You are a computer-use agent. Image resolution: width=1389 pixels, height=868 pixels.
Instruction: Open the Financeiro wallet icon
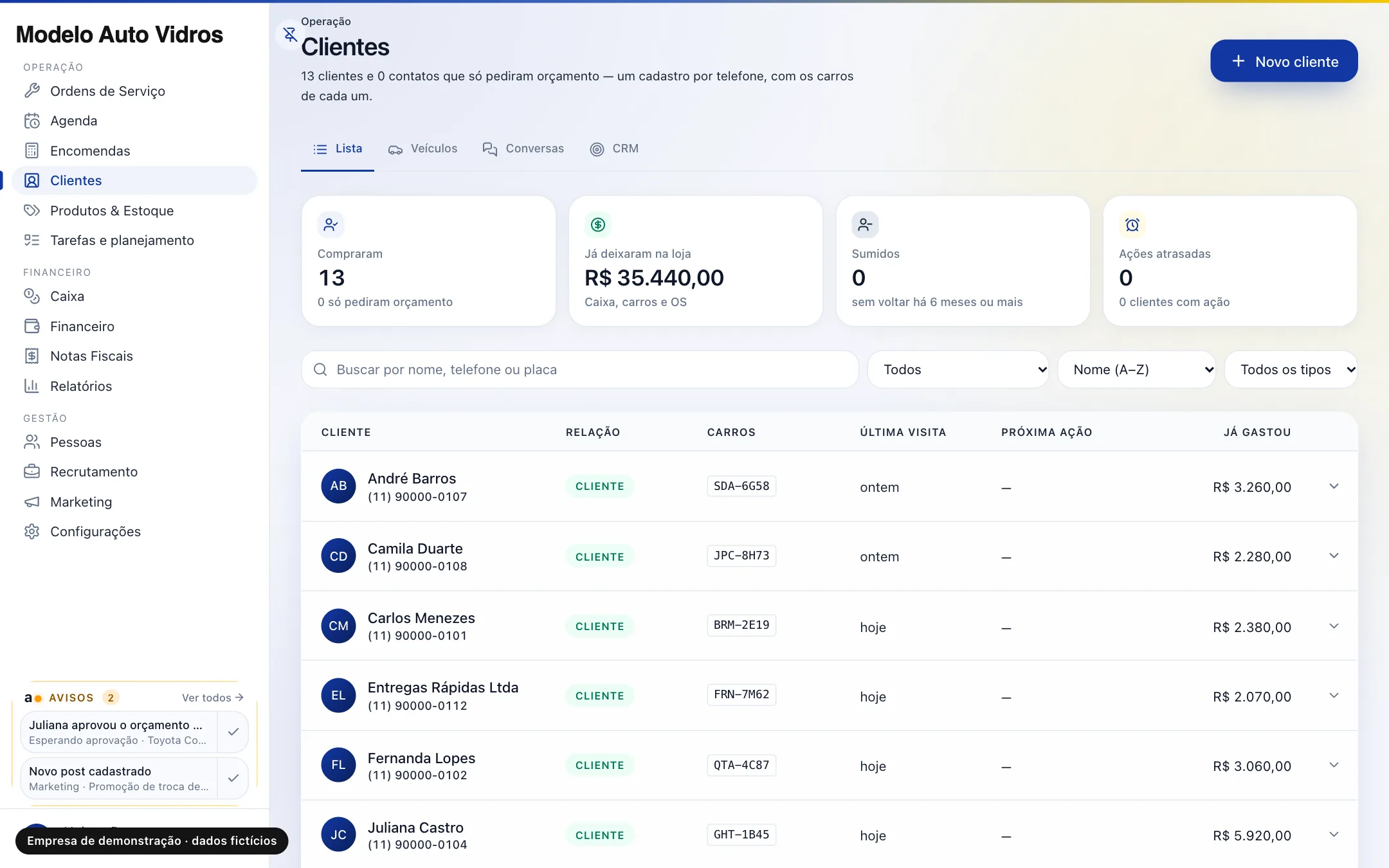[32, 326]
